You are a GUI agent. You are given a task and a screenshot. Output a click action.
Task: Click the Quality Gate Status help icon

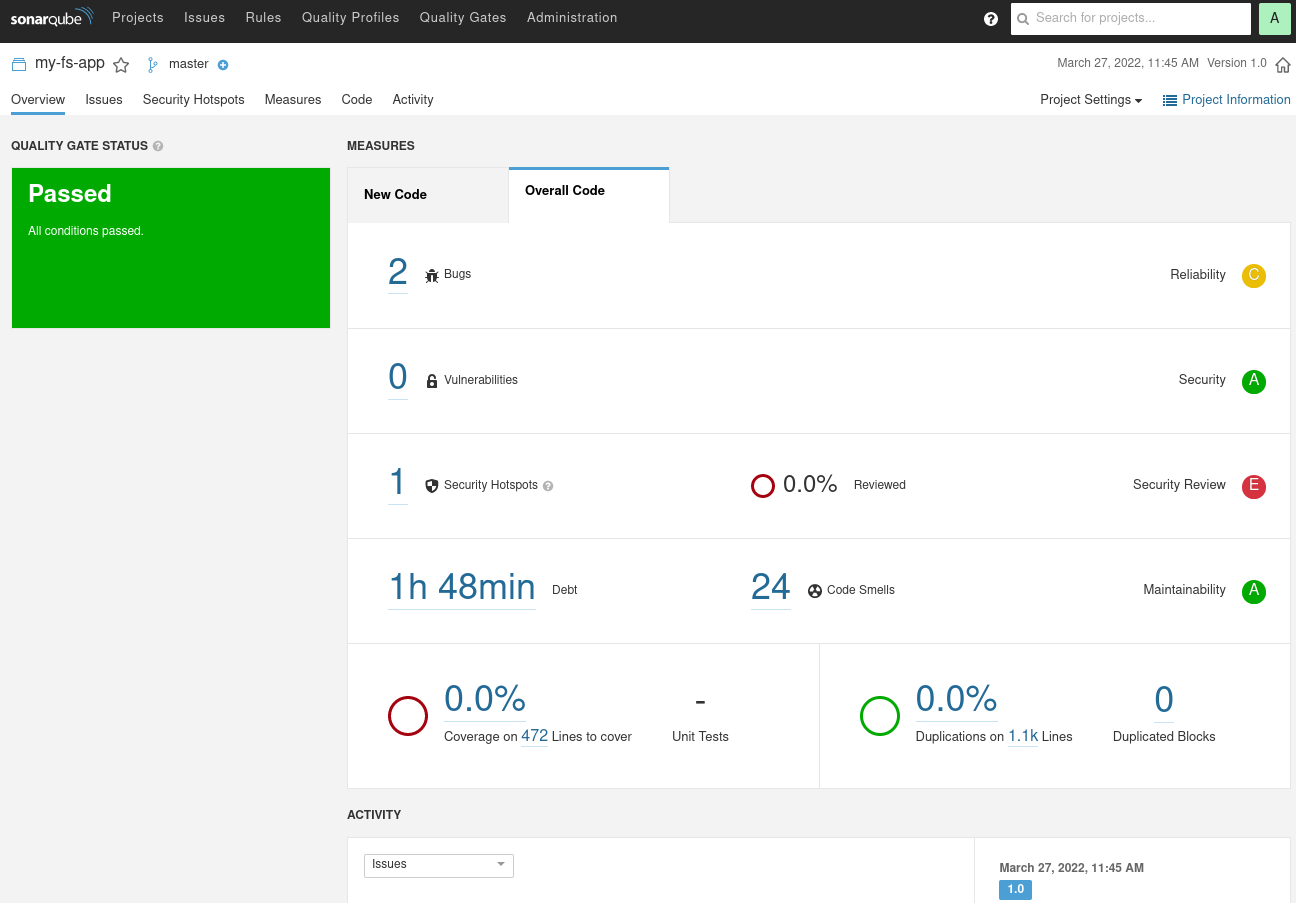pos(158,146)
